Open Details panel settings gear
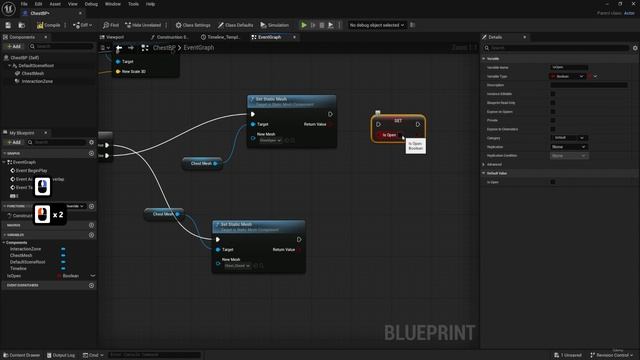The height and width of the screenshot is (360, 640). point(635,48)
